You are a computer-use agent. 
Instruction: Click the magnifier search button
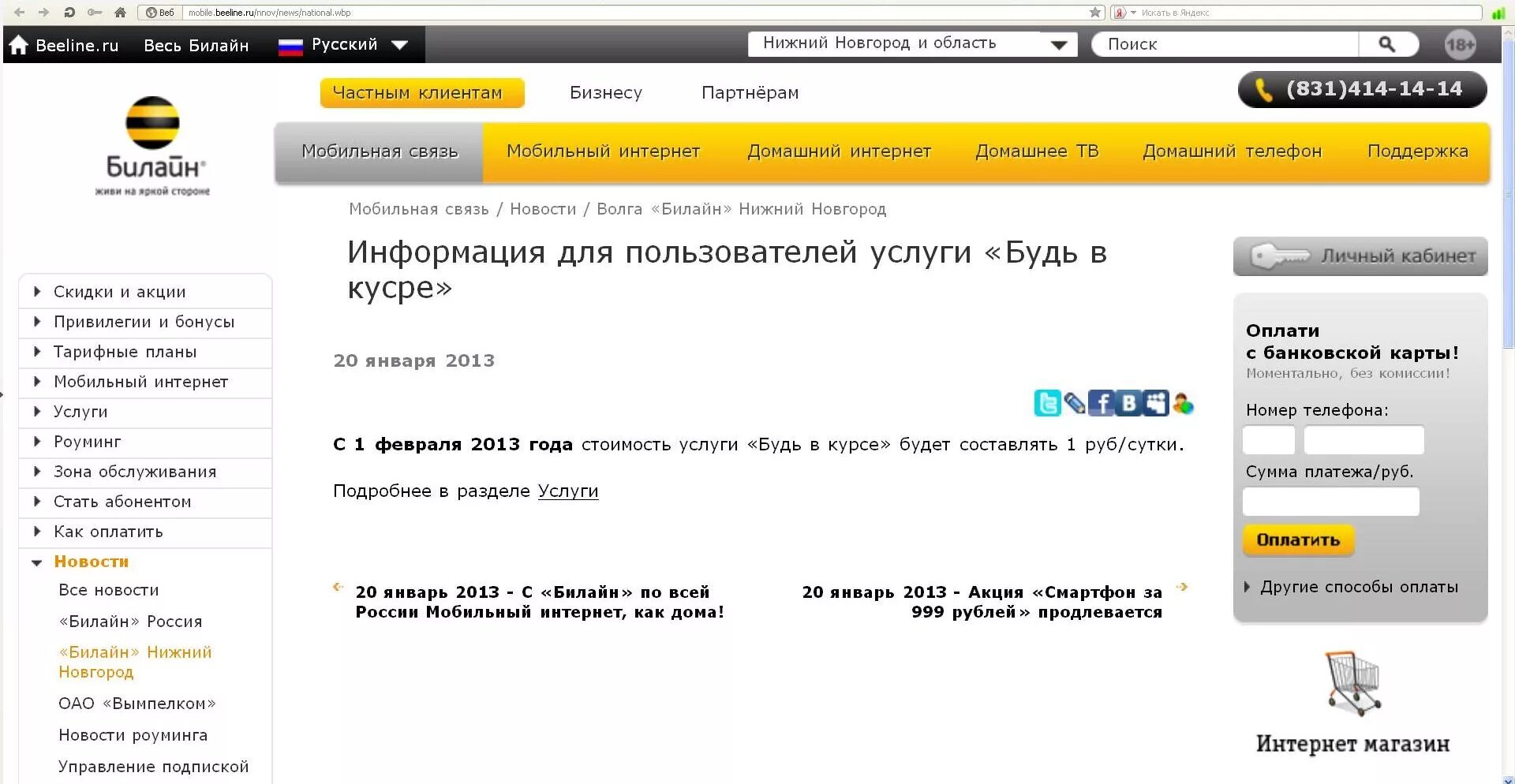point(1386,44)
